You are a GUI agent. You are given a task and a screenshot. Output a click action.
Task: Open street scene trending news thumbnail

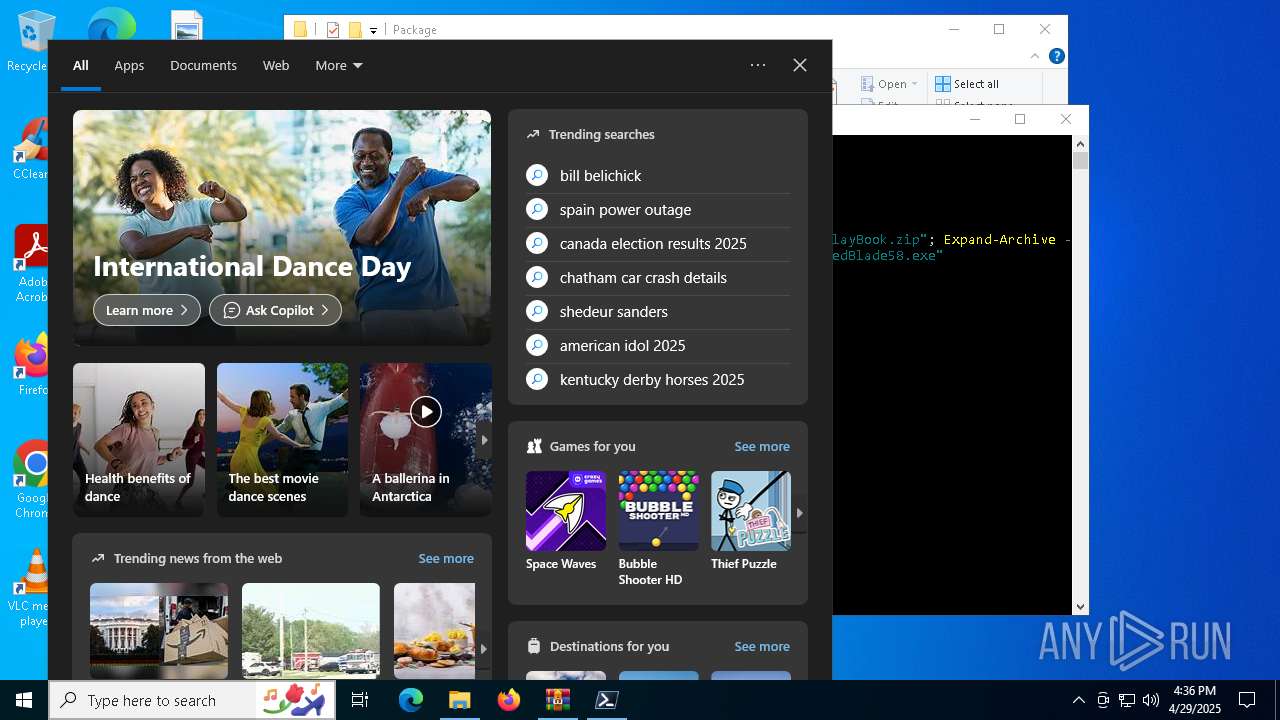coord(311,631)
